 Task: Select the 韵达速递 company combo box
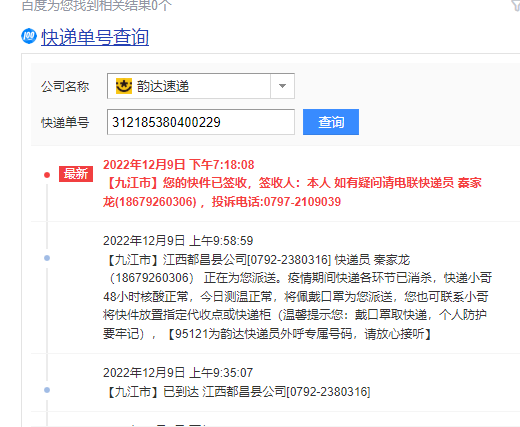[201, 86]
